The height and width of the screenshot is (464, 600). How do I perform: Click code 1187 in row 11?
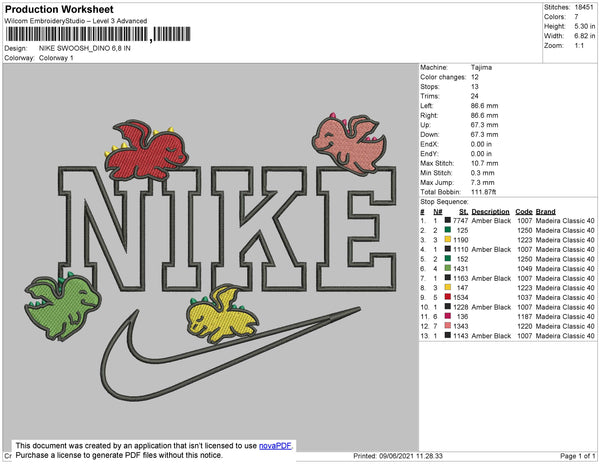click(x=525, y=316)
